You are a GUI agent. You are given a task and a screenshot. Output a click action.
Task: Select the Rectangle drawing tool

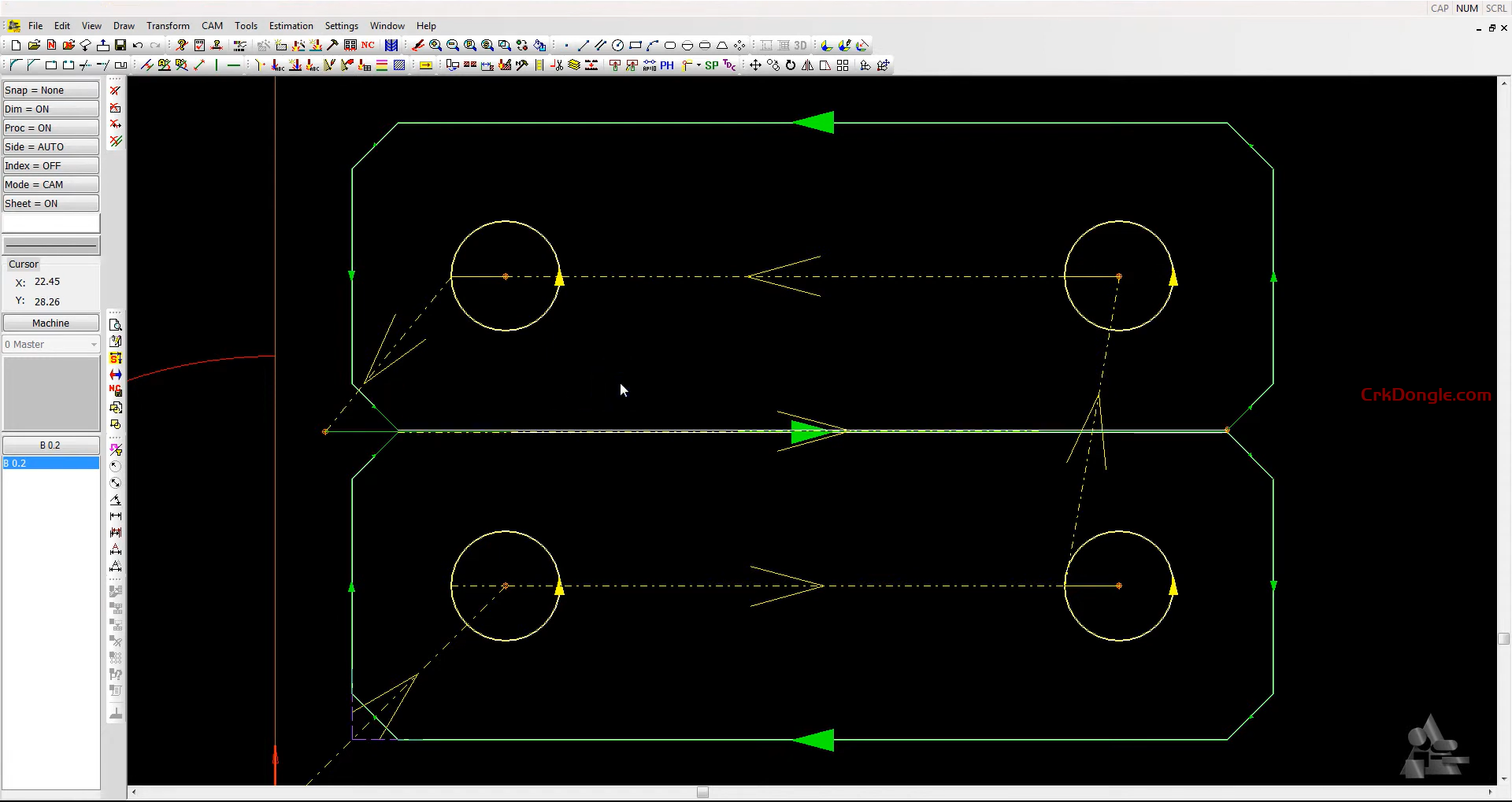click(636, 45)
